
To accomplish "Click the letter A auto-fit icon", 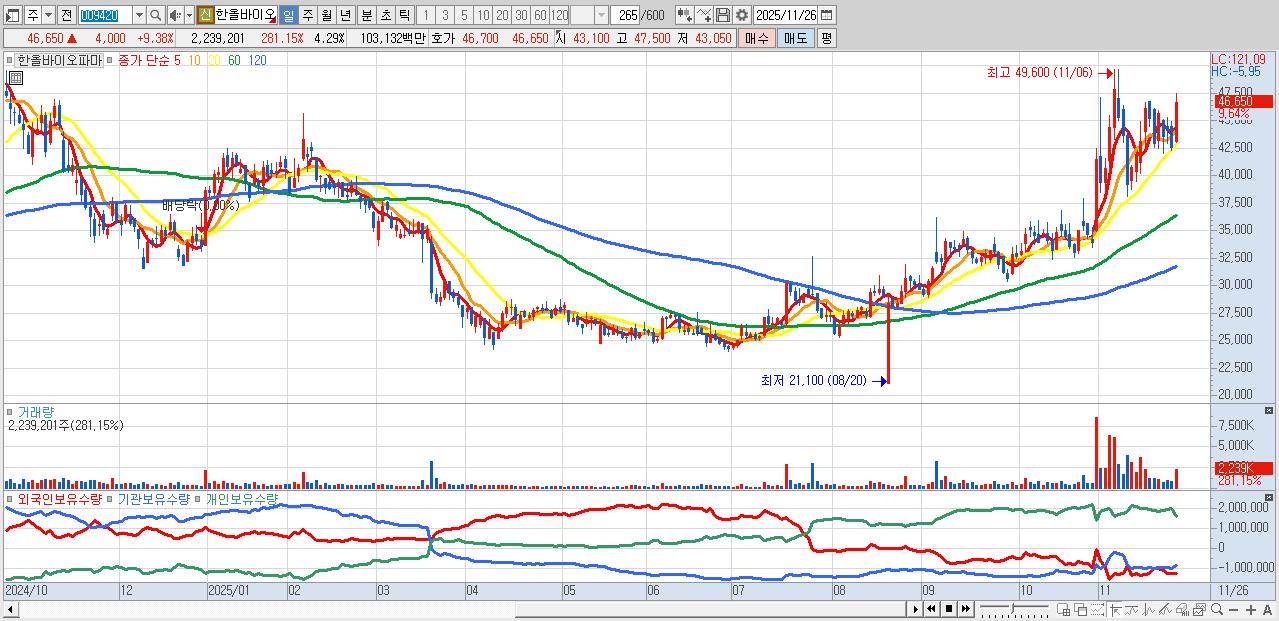I will [1267, 609].
